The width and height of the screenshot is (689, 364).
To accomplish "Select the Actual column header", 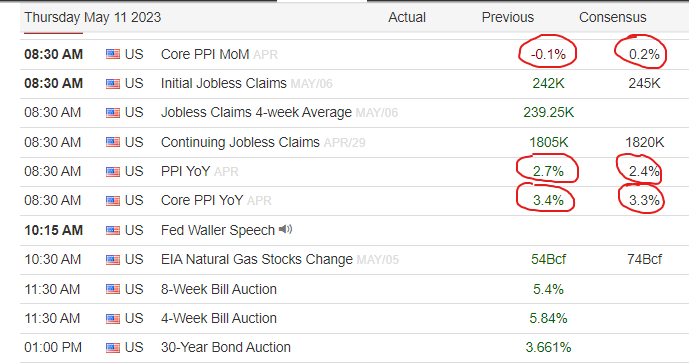I will coord(407,18).
